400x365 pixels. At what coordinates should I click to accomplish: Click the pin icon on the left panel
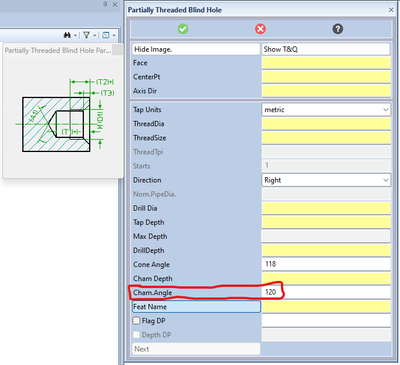[105, 4]
